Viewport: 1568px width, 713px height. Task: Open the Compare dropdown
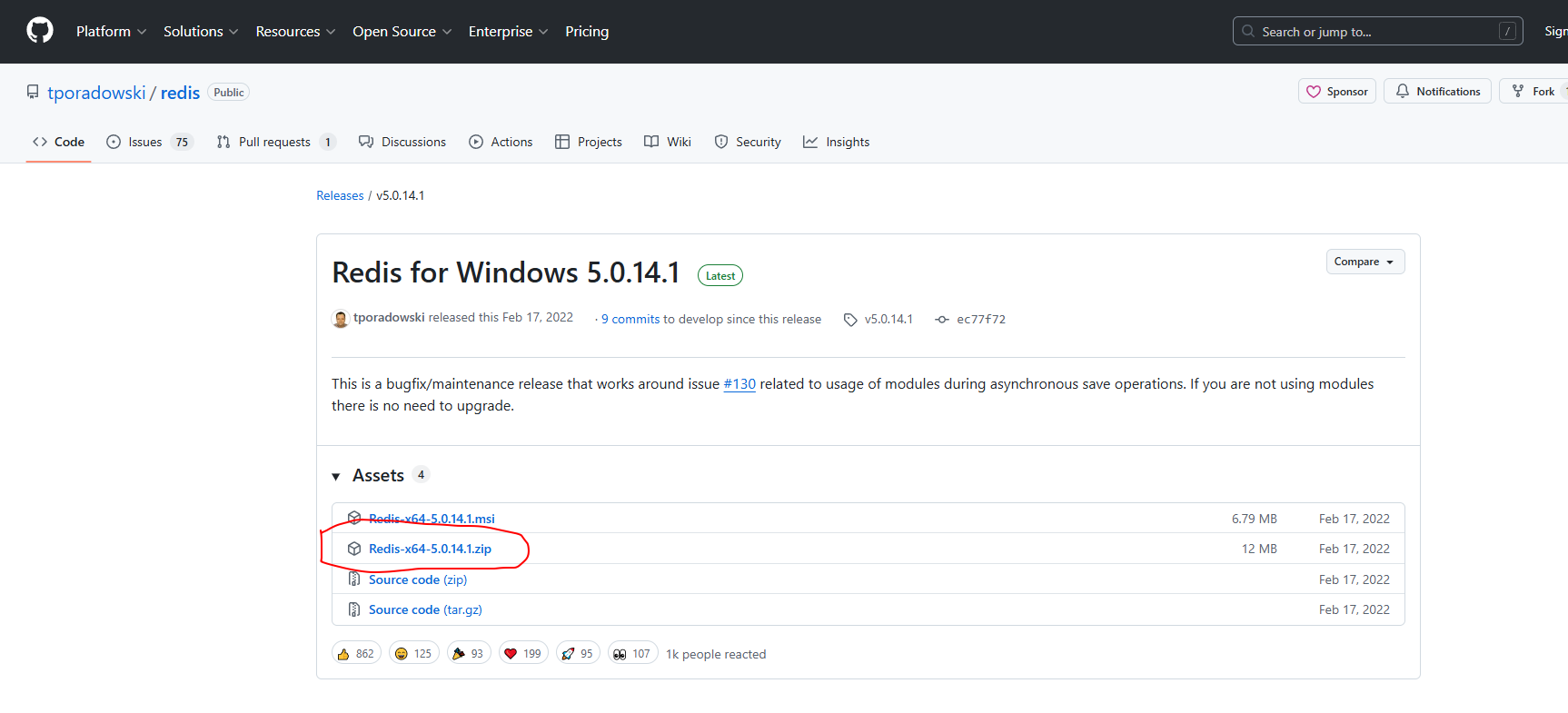point(1365,262)
